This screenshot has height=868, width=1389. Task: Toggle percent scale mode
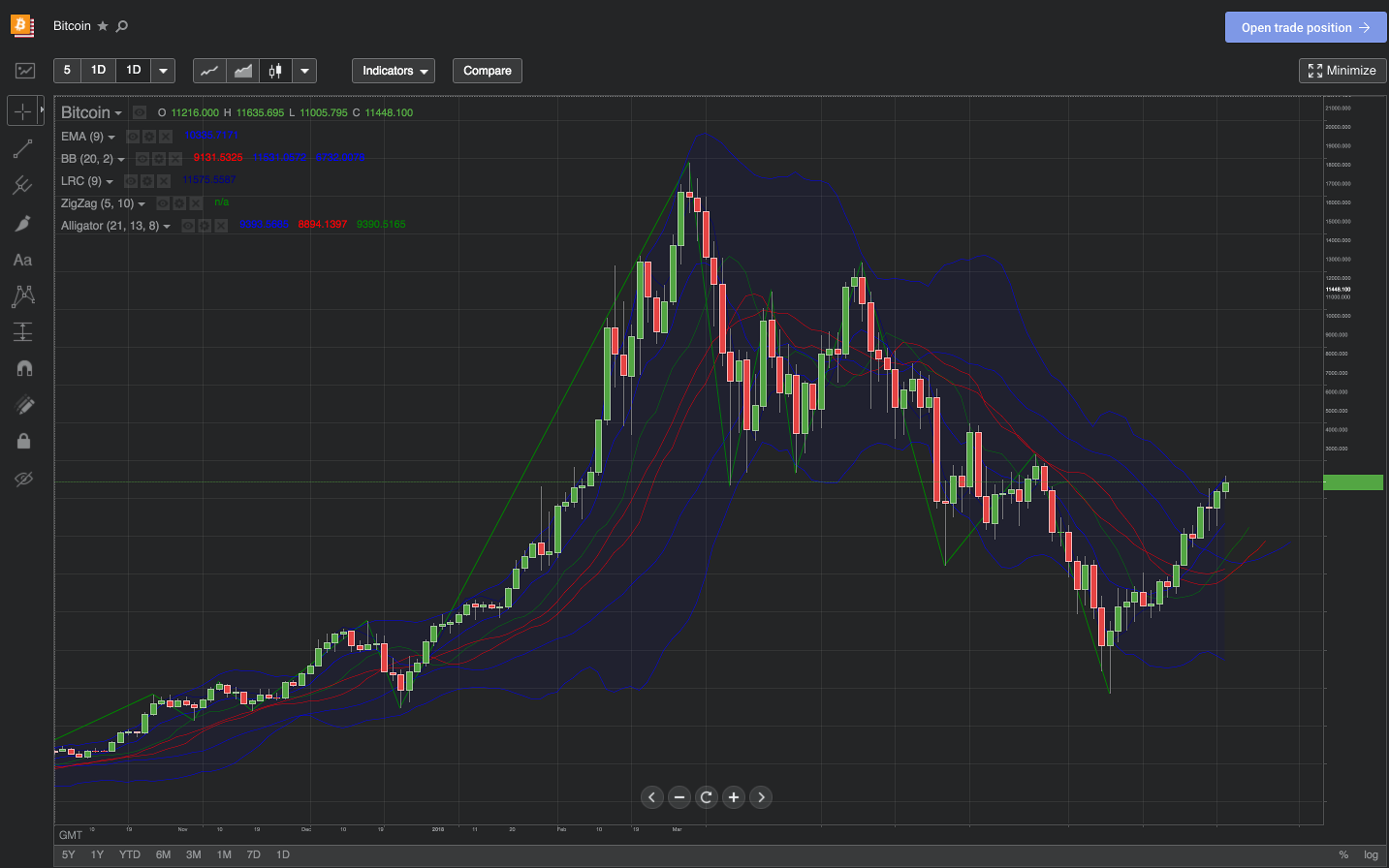[1343, 854]
